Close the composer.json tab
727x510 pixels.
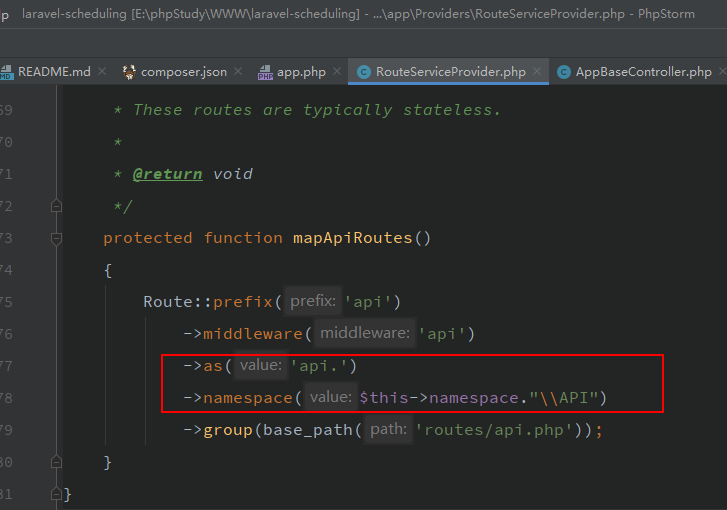click(x=238, y=72)
